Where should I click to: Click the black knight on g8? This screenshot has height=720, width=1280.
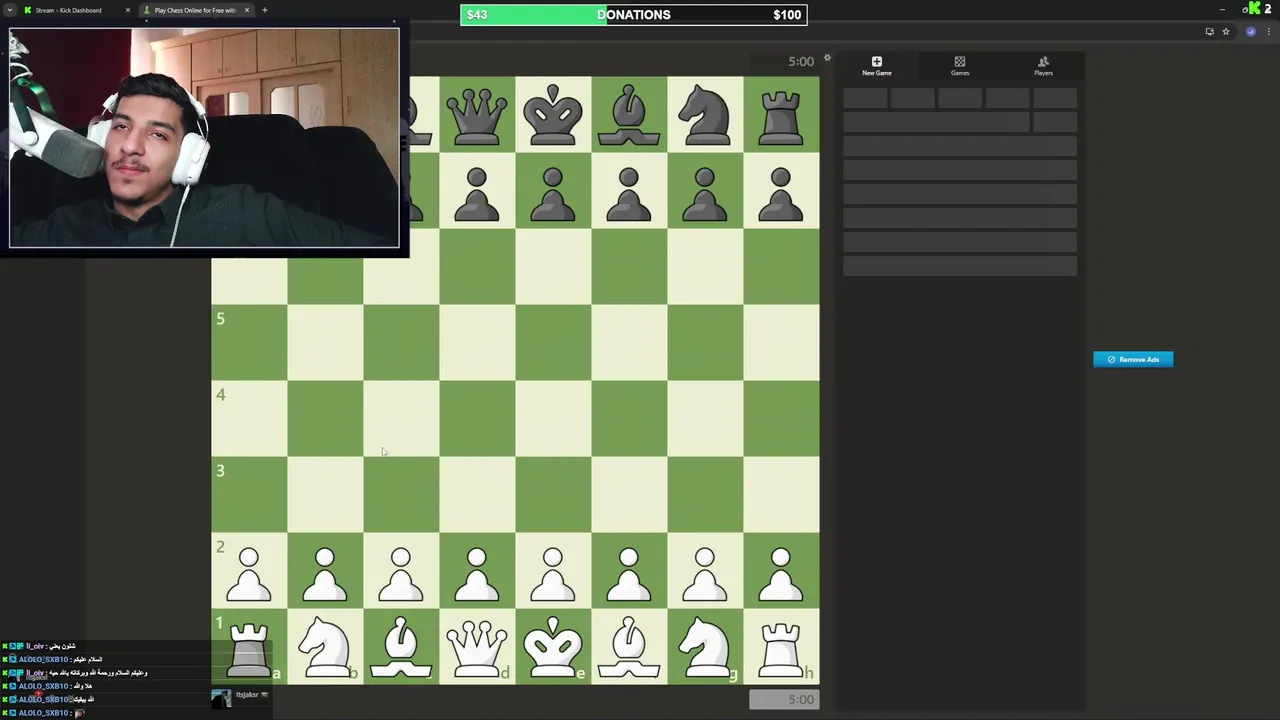click(705, 115)
